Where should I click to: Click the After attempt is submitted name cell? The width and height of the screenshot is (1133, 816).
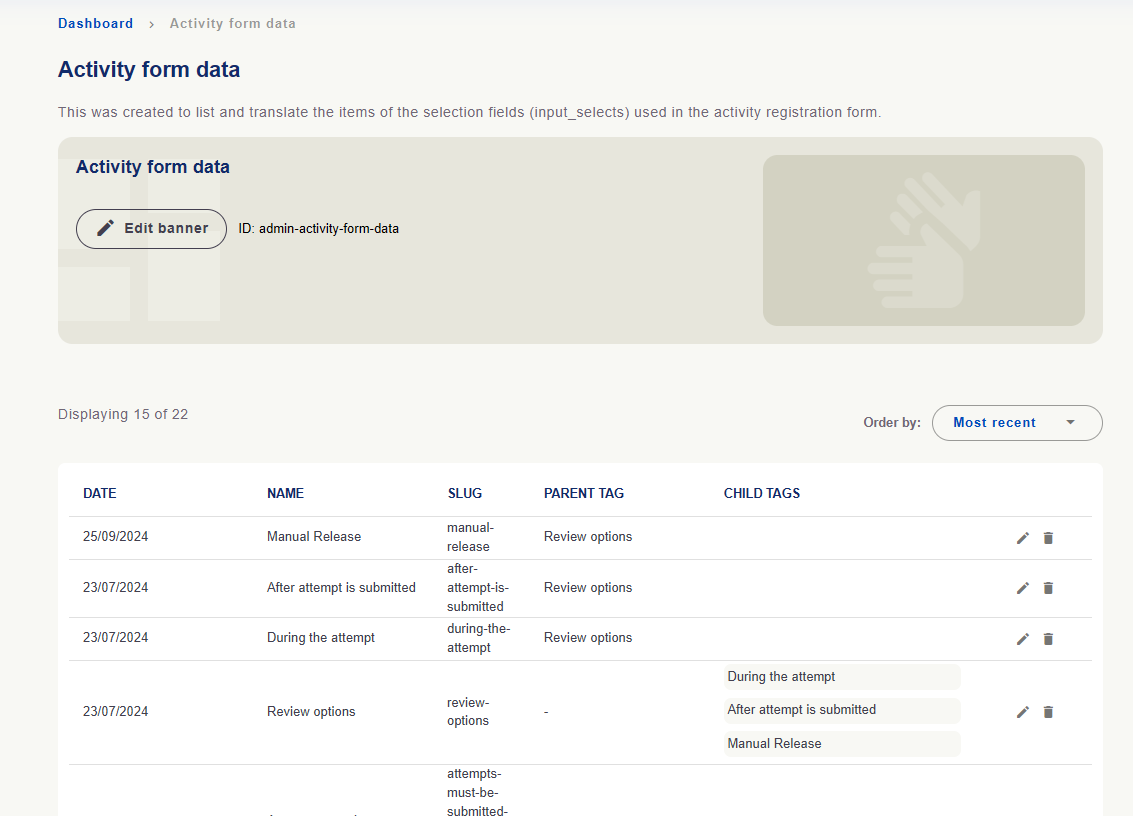pyautogui.click(x=341, y=588)
